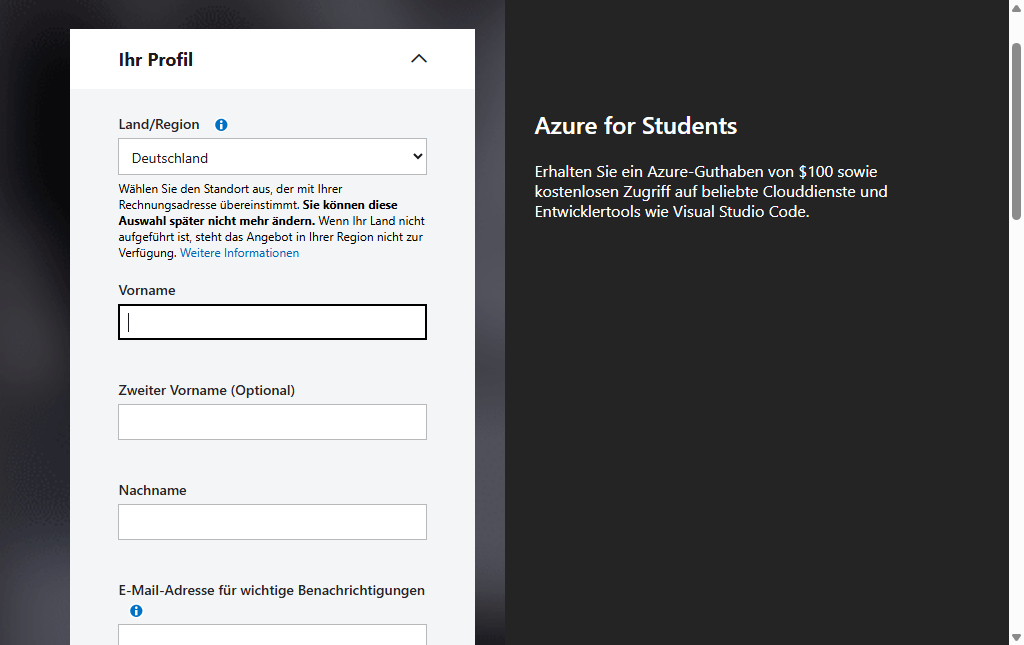Click the Zweiter Vorname (Optional) field
Screen dimensions: 1024x645
click(272, 422)
